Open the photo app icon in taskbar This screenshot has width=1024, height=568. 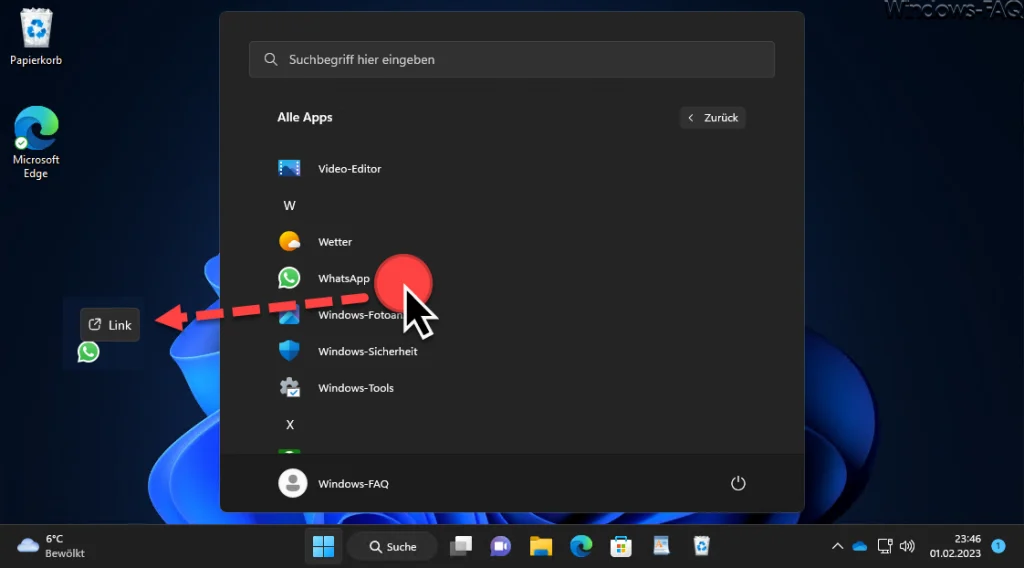[661, 546]
